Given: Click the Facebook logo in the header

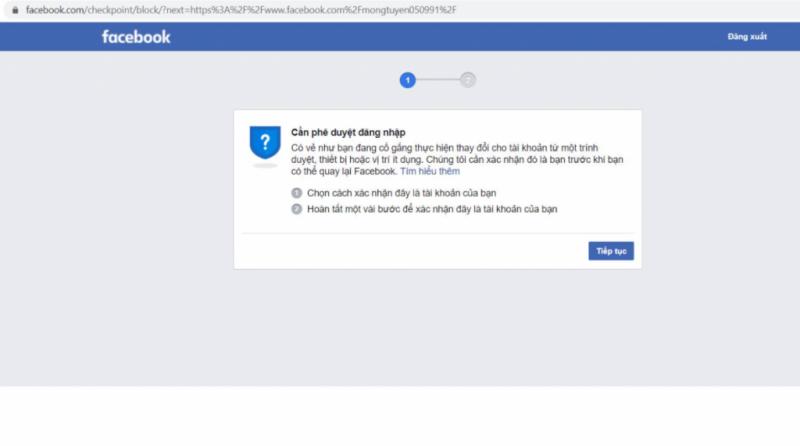Looking at the screenshot, I should [x=136, y=37].
